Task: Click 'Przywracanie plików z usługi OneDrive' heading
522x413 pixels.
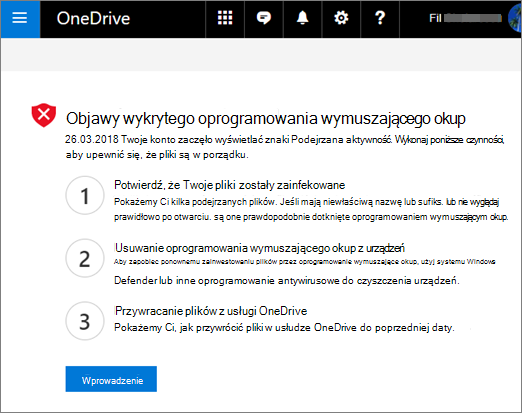Action: point(211,311)
